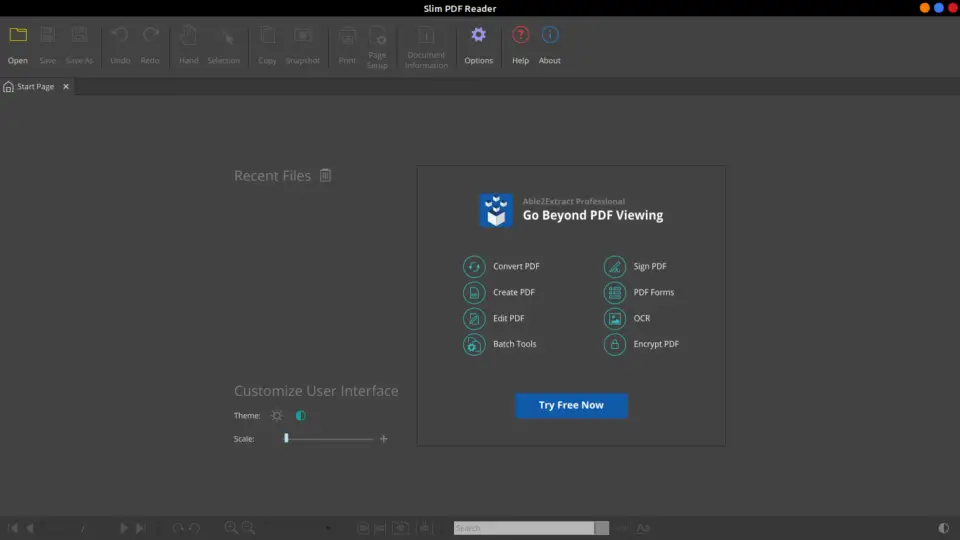
Task: Click the Sign PDF icon
Action: pos(614,267)
